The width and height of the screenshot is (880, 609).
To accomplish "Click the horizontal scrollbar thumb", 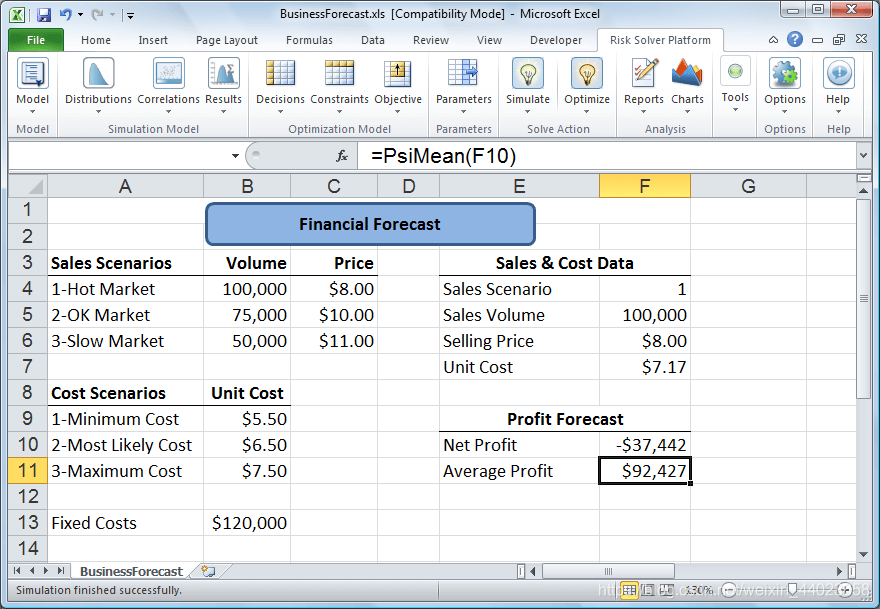I will [x=608, y=571].
